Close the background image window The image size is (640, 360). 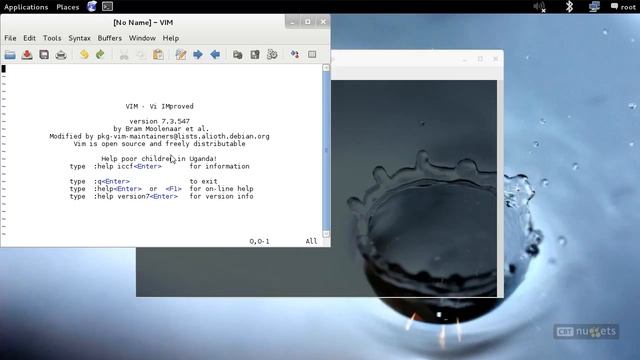(x=496, y=59)
